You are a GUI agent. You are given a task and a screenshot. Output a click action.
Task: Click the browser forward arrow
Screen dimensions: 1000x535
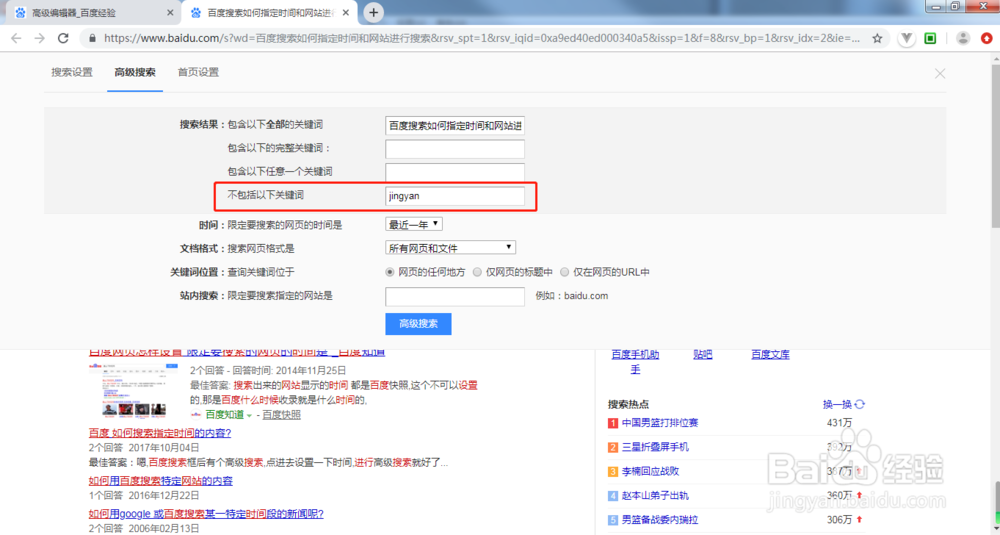pos(40,38)
